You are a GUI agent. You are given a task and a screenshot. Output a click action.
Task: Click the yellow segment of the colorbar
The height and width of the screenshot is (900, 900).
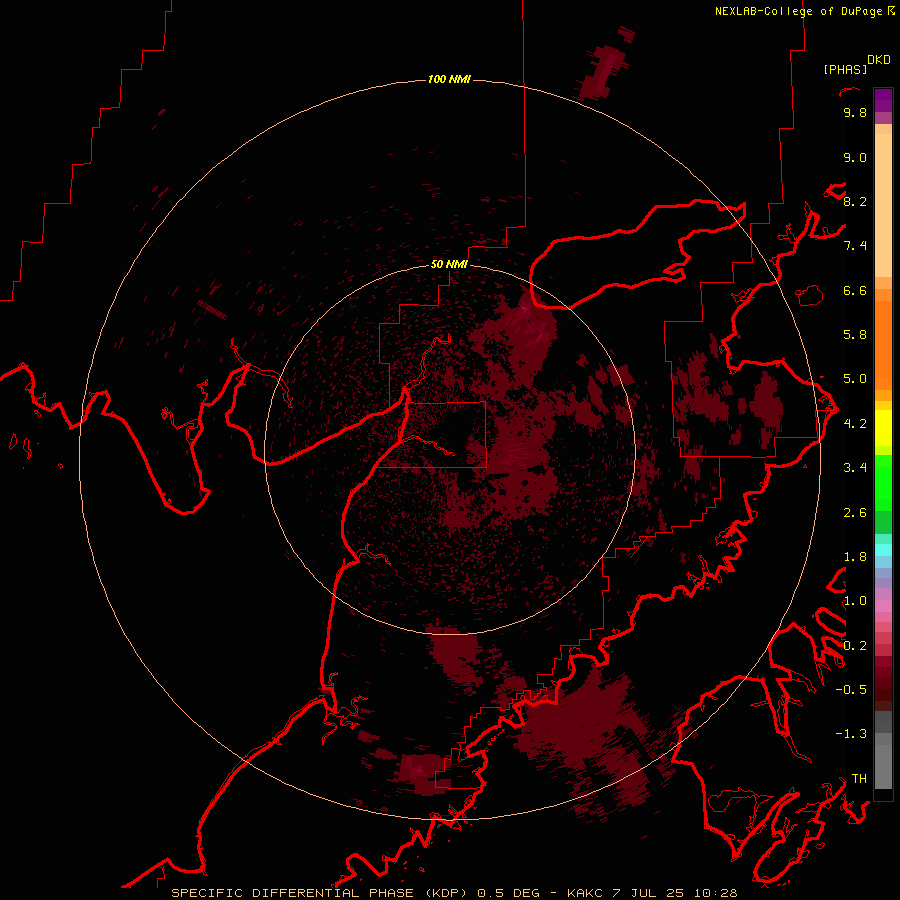point(883,428)
